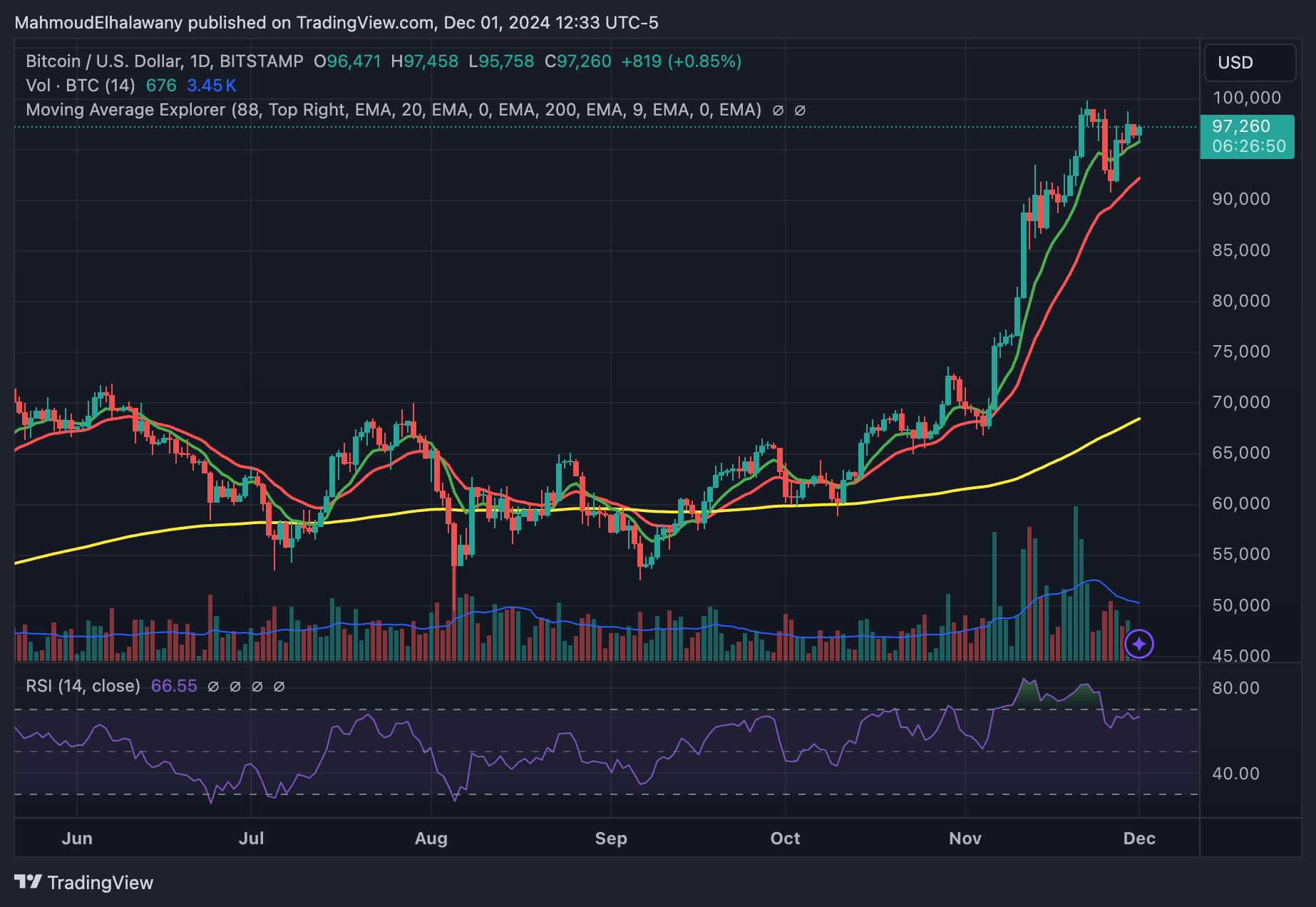Click the Bitcoin / U.S. Dollar symbol title
The image size is (1316, 907).
pyautogui.click(x=164, y=61)
